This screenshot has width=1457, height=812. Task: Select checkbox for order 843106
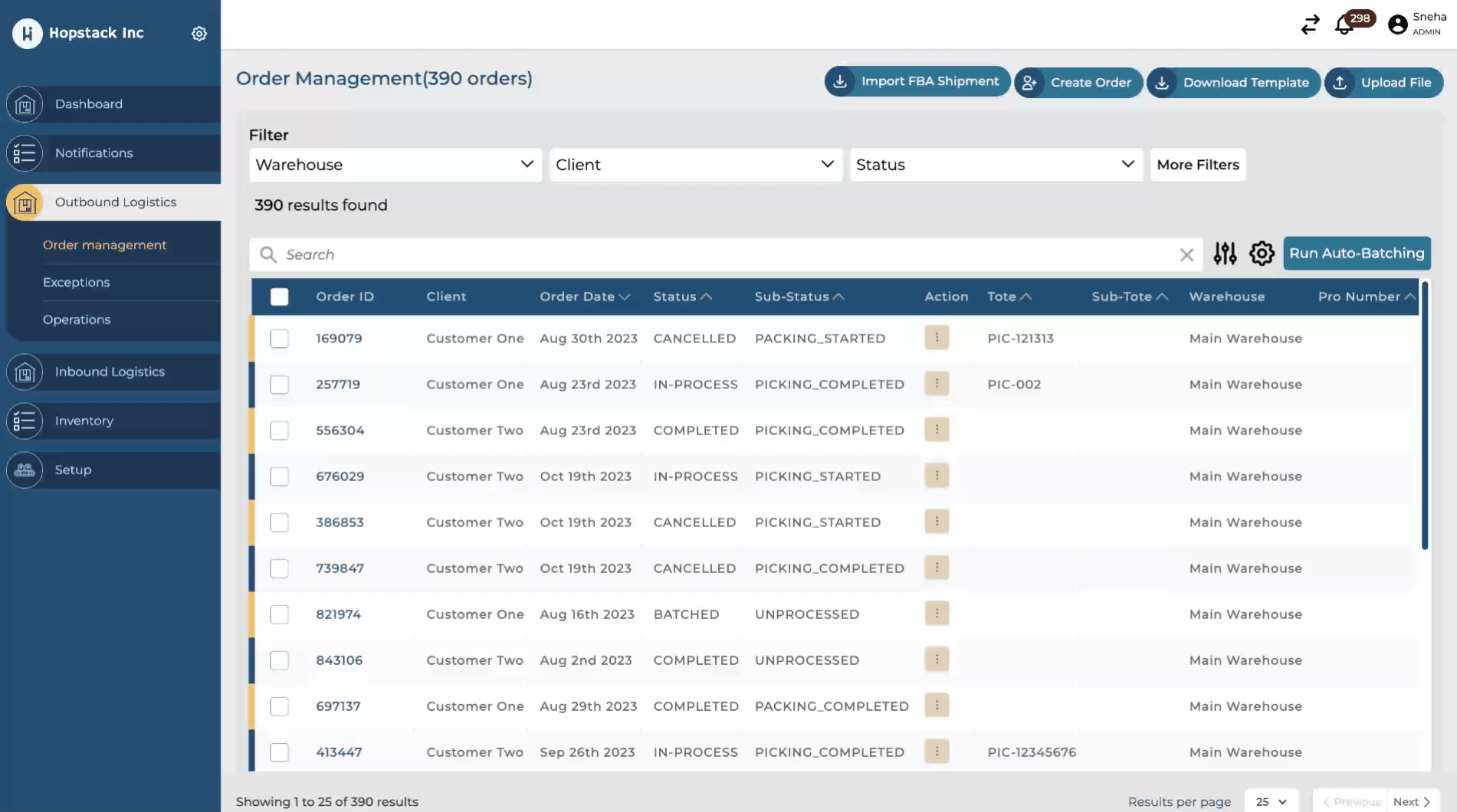point(280,660)
